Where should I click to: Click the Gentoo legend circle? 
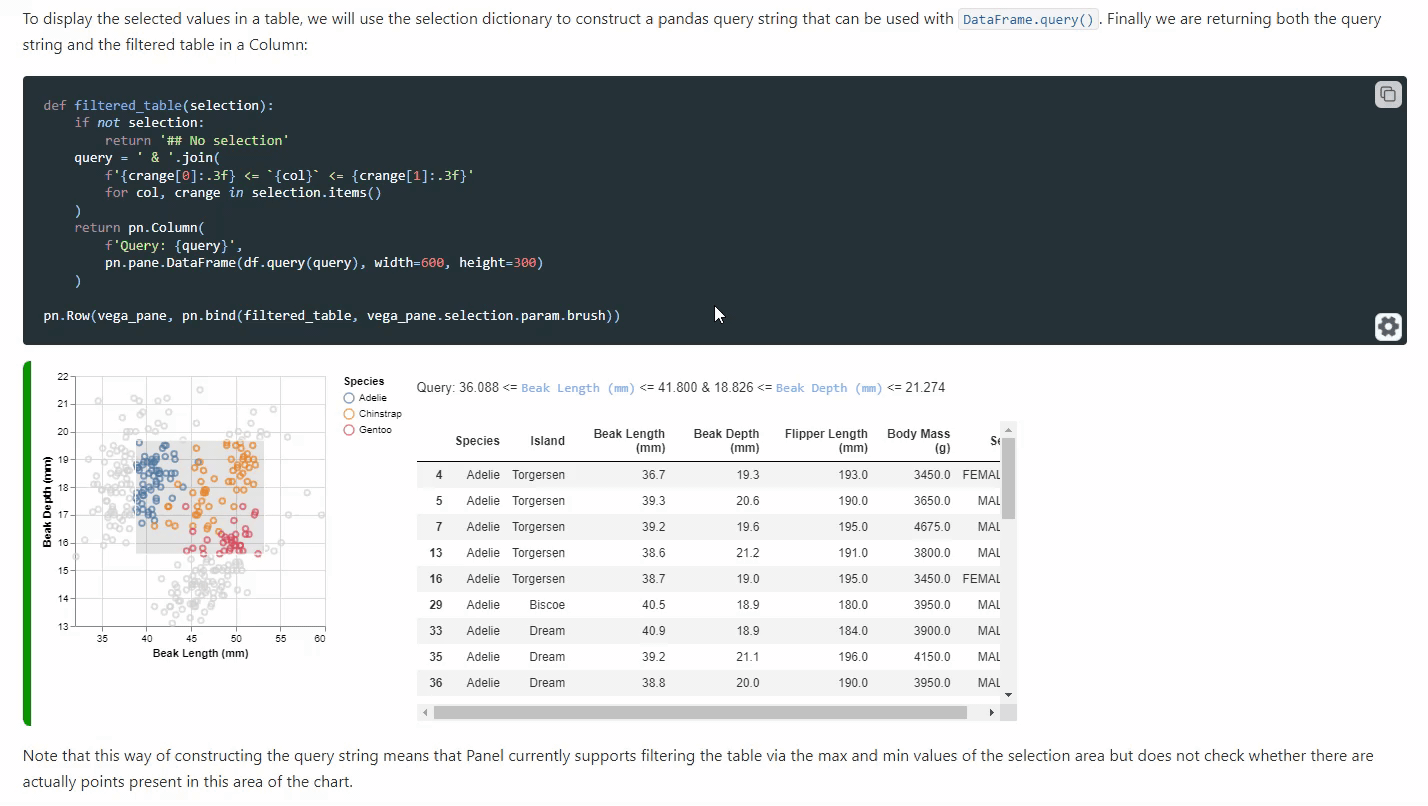pos(349,430)
